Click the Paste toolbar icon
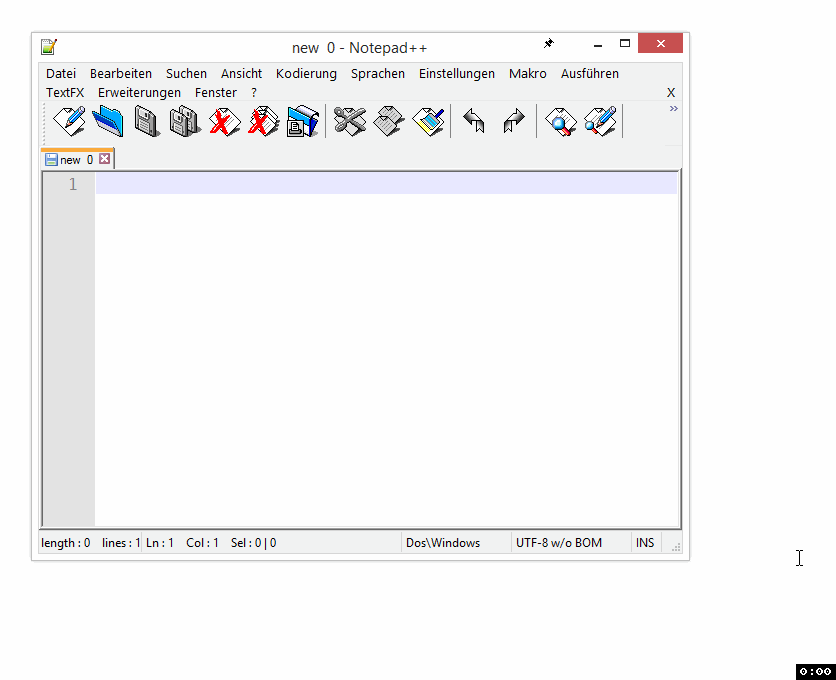Screen dimensions: 836x680 (429, 122)
